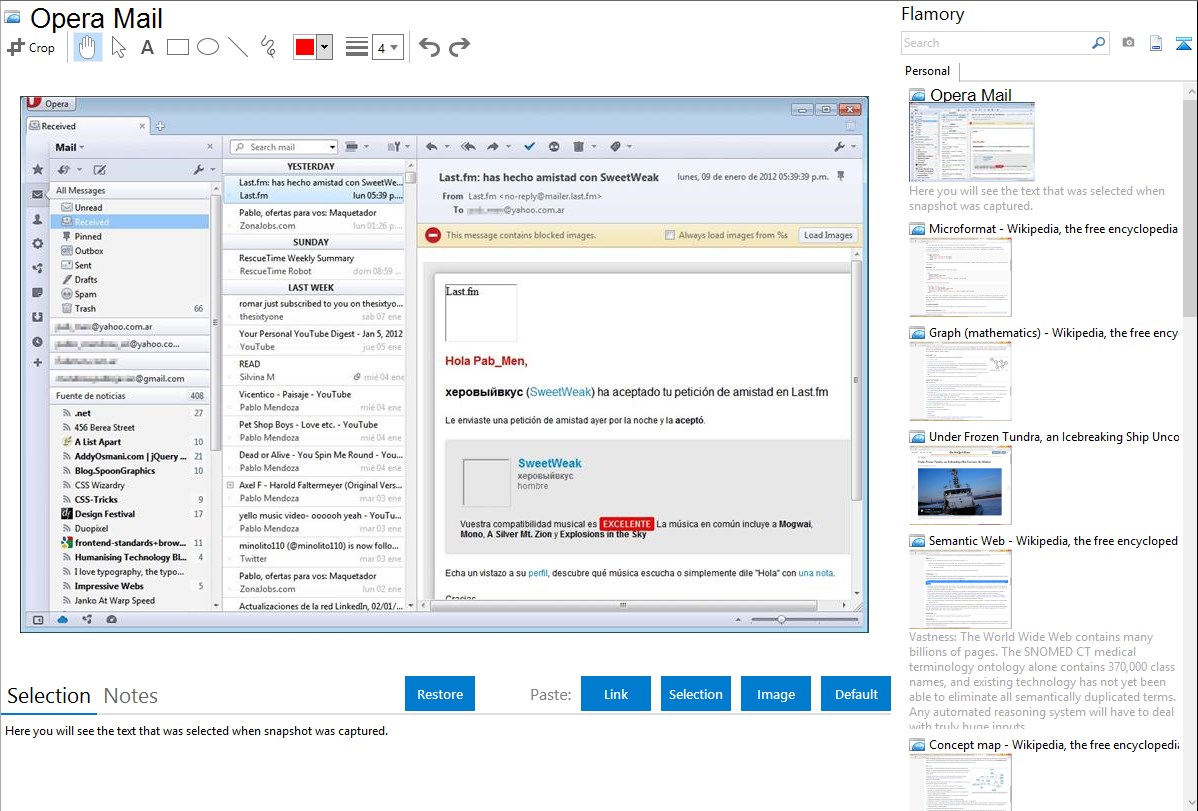Select the Crop tool
1198x811 pixels.
coord(31,47)
